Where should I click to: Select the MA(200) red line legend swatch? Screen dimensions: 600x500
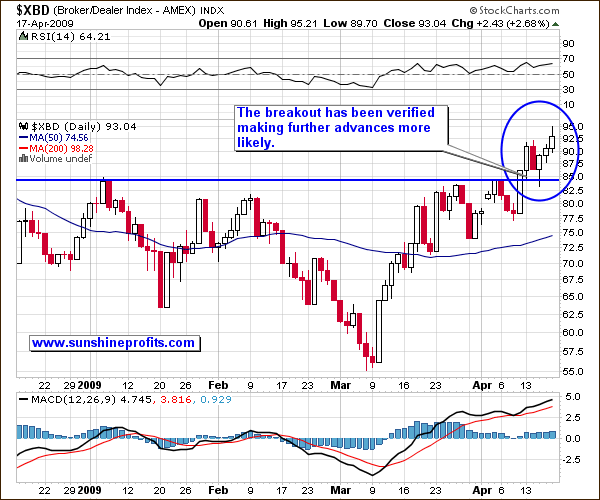23,148
